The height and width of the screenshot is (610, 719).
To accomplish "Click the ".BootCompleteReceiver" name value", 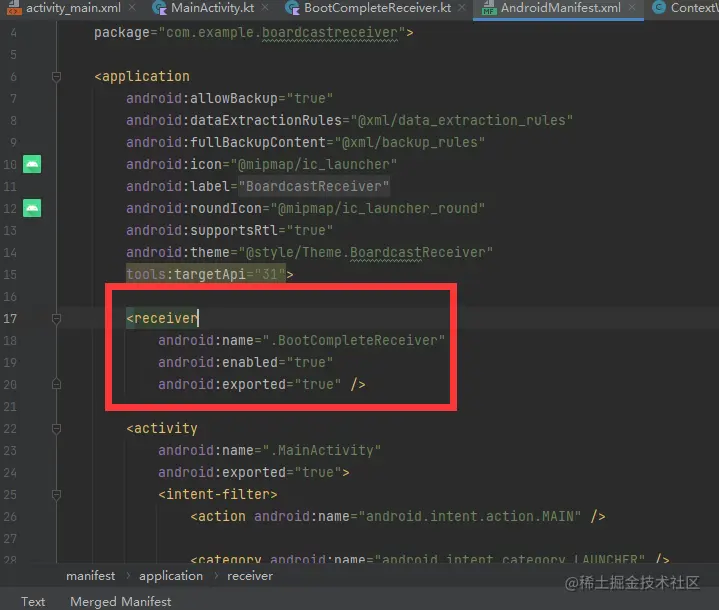I will click(x=353, y=340).
